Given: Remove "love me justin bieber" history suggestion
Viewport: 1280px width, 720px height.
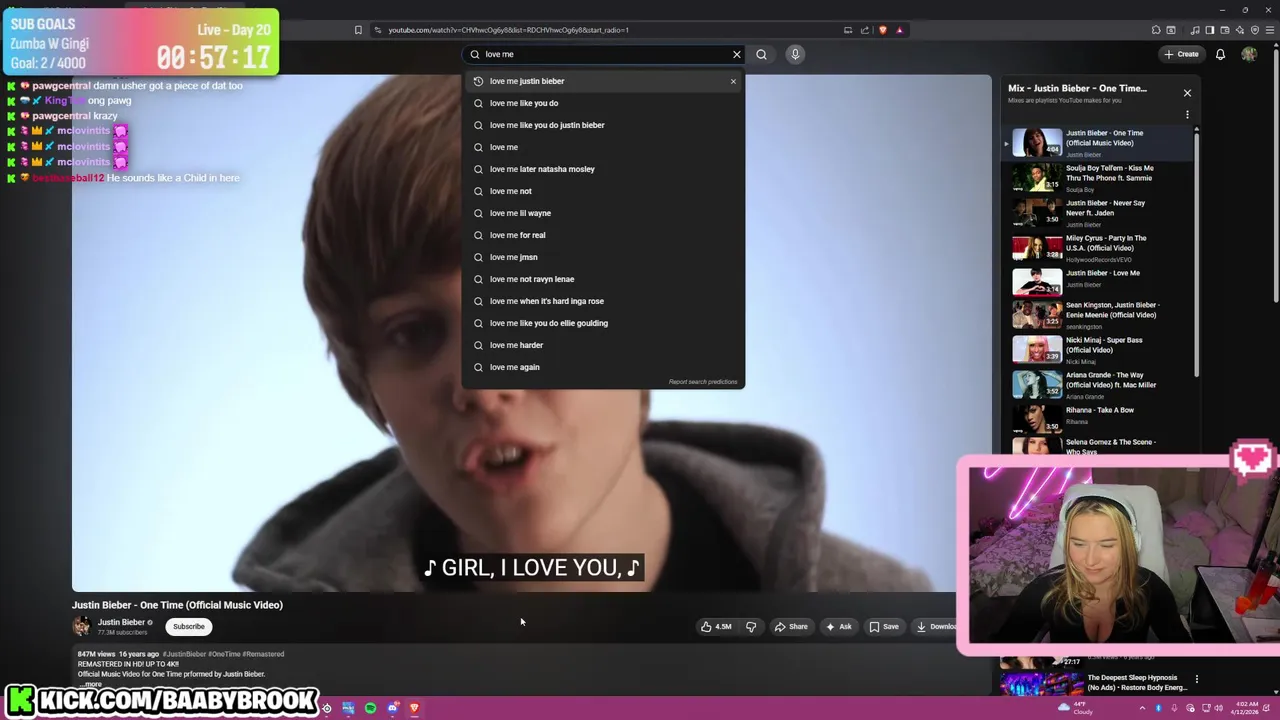Looking at the screenshot, I should (x=733, y=81).
